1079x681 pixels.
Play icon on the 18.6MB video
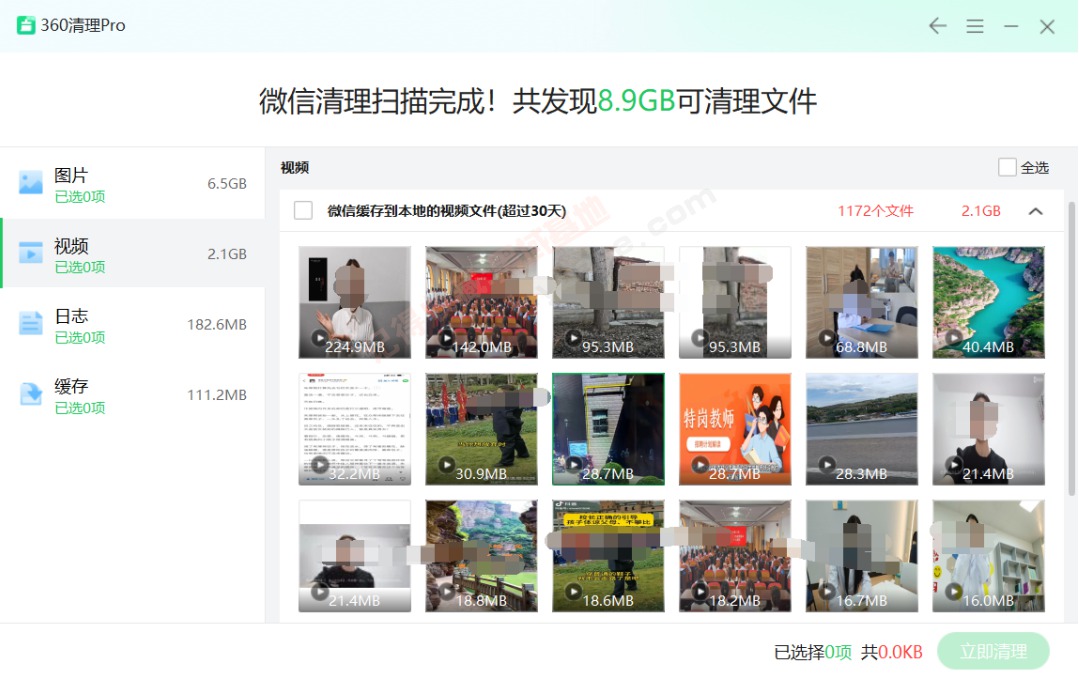573,591
